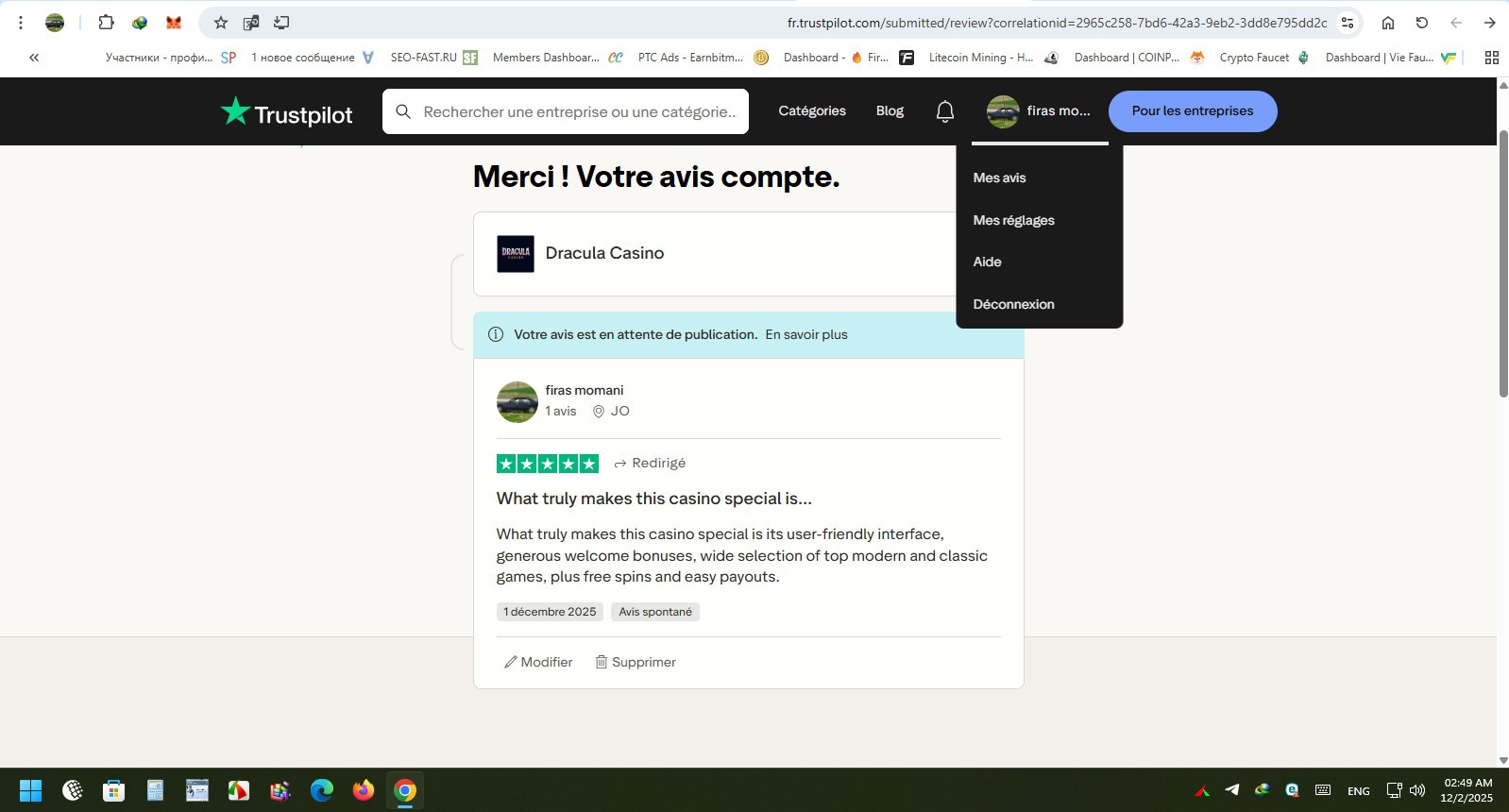The image size is (1509, 812).
Task: Select Mes avis from account menu
Action: coord(999,178)
